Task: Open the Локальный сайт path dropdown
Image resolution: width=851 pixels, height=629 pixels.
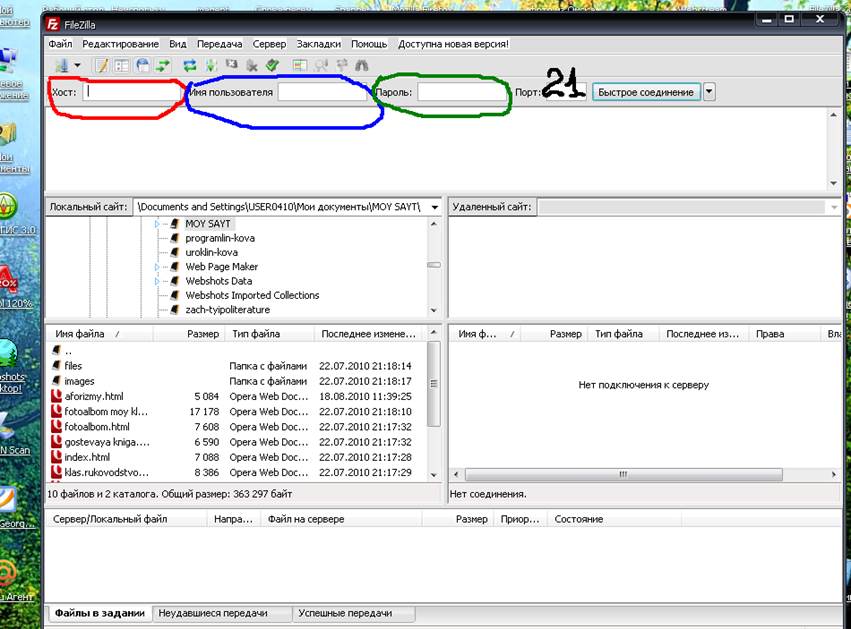Action: coord(435,207)
